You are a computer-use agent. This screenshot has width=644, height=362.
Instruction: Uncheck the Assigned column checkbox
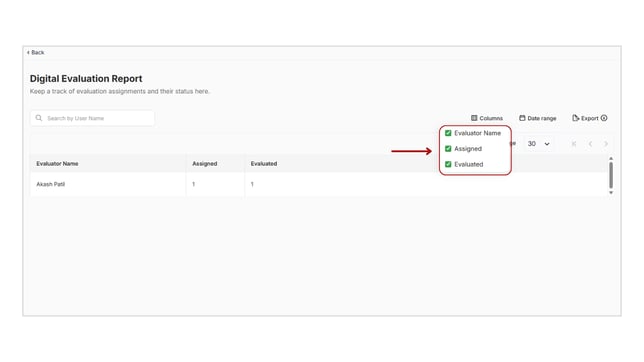(x=448, y=149)
